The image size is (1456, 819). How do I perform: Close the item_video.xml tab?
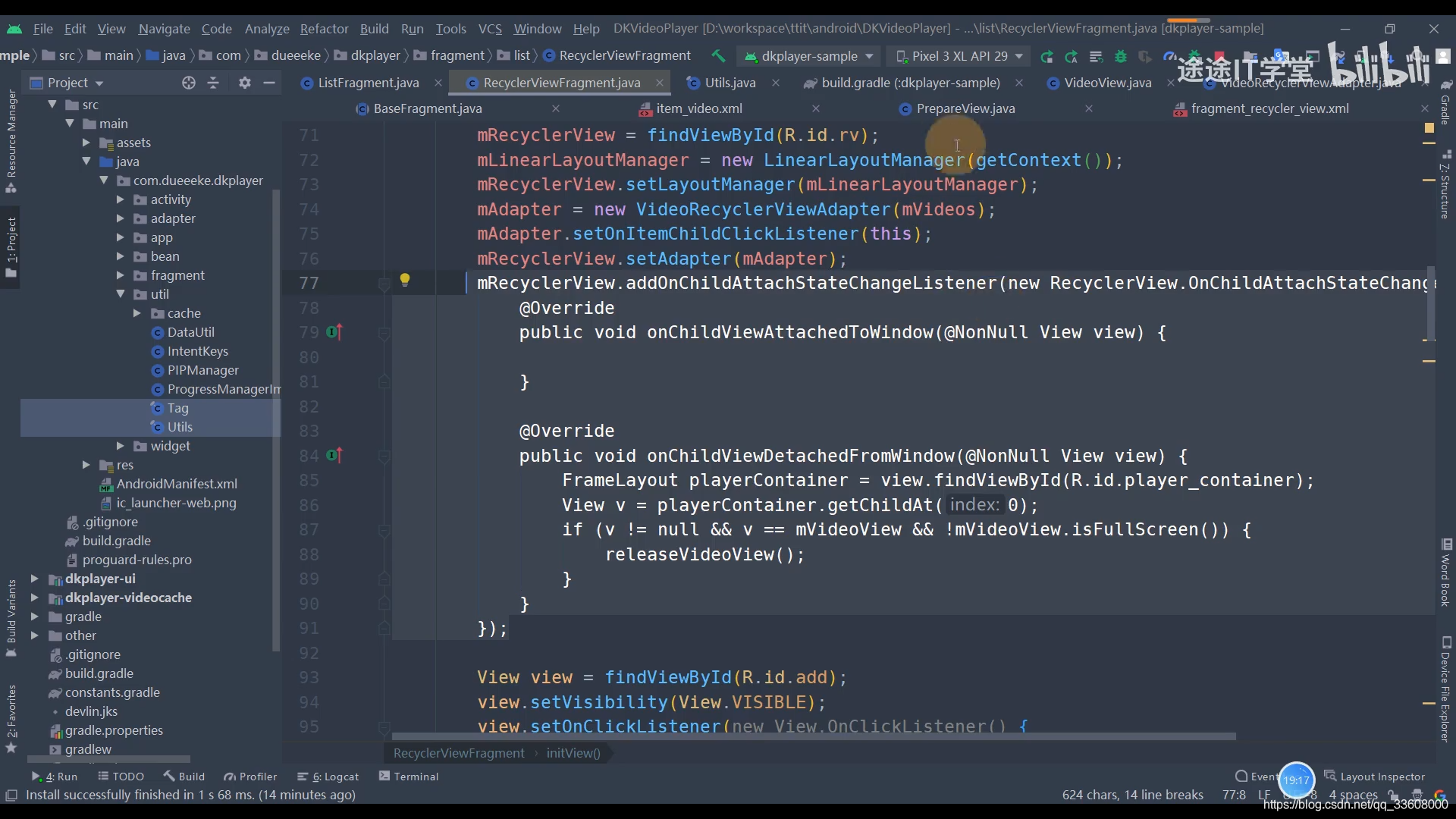pyautogui.click(x=816, y=108)
